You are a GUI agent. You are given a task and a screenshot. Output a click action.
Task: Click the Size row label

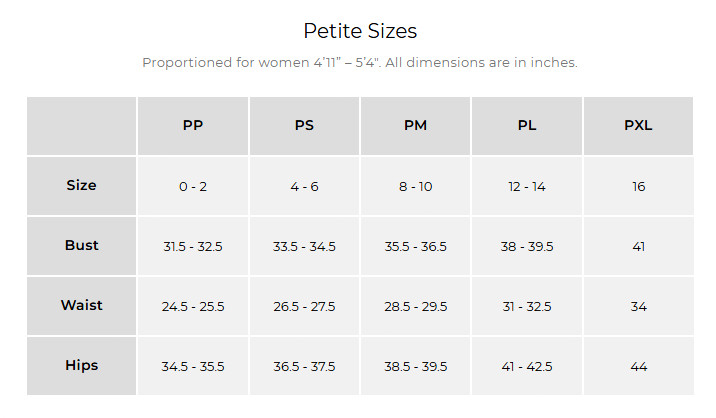[x=81, y=185]
